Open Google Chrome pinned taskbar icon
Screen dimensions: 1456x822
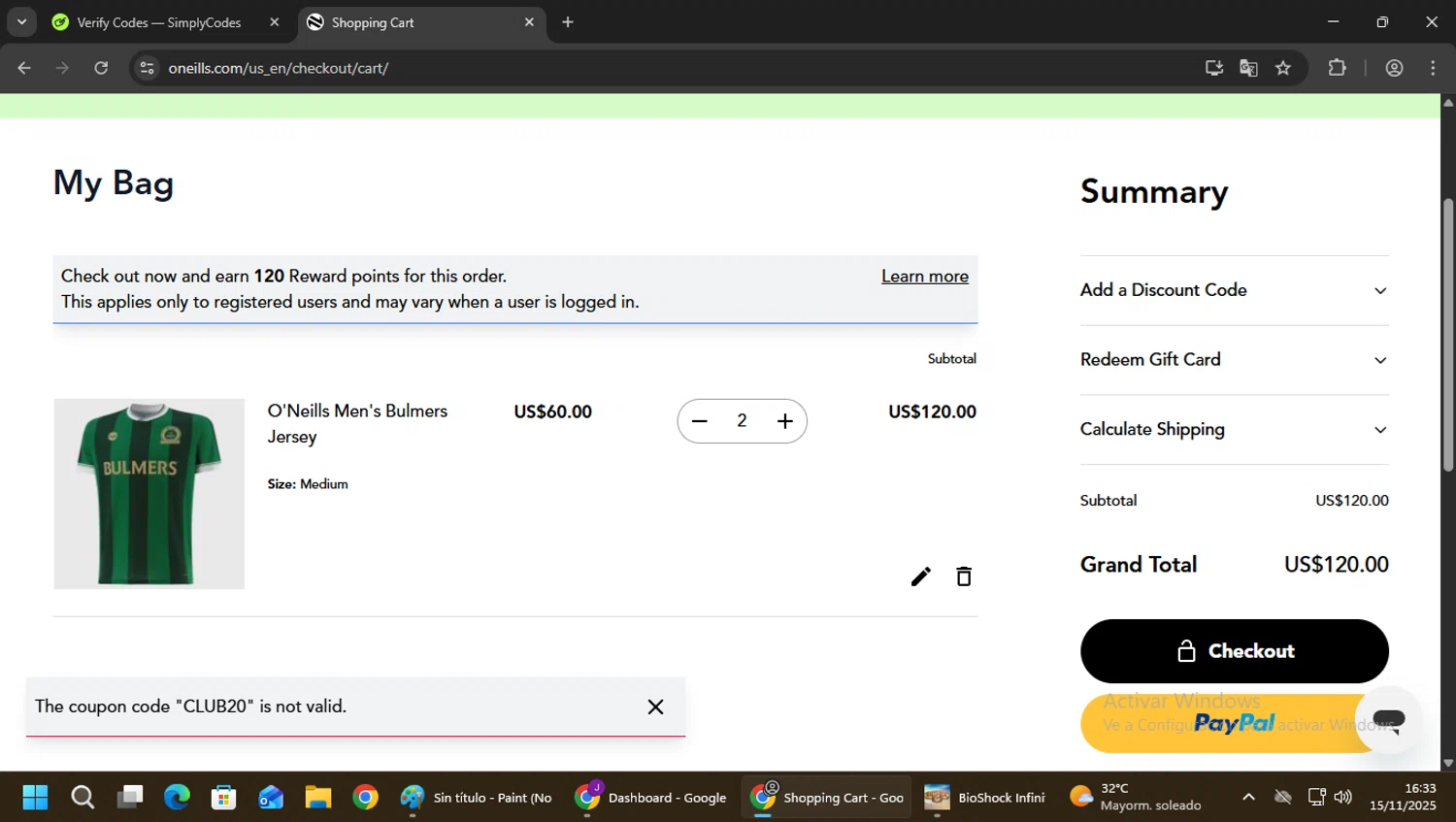(x=365, y=798)
